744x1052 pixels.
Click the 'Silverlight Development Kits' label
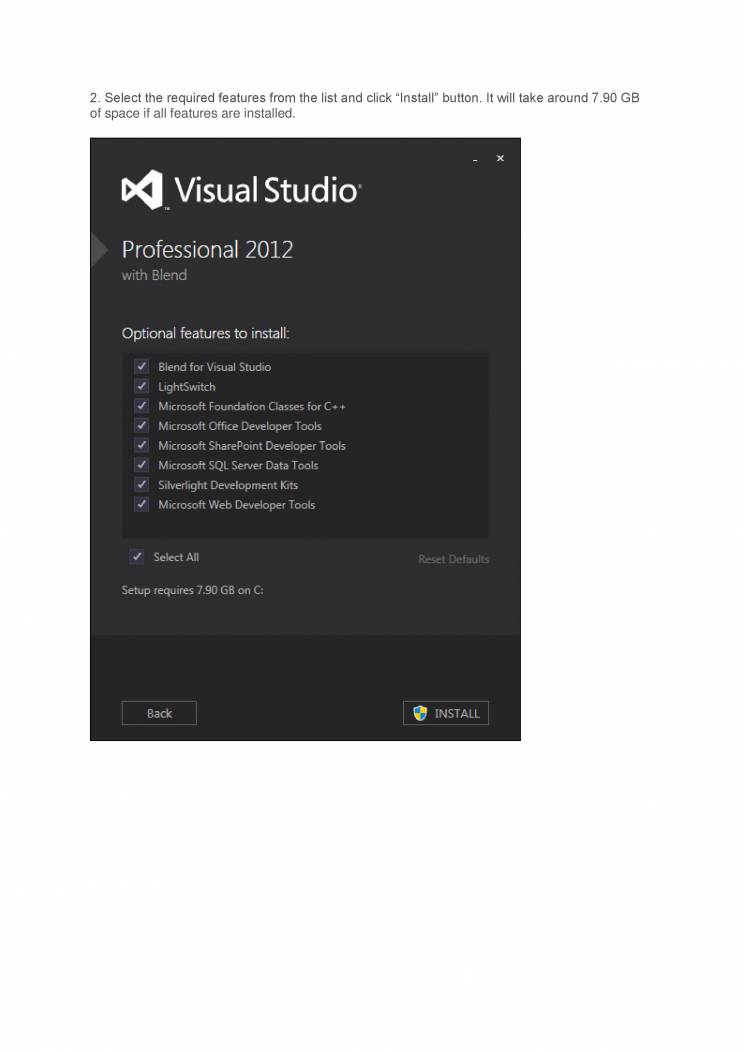click(x=228, y=485)
